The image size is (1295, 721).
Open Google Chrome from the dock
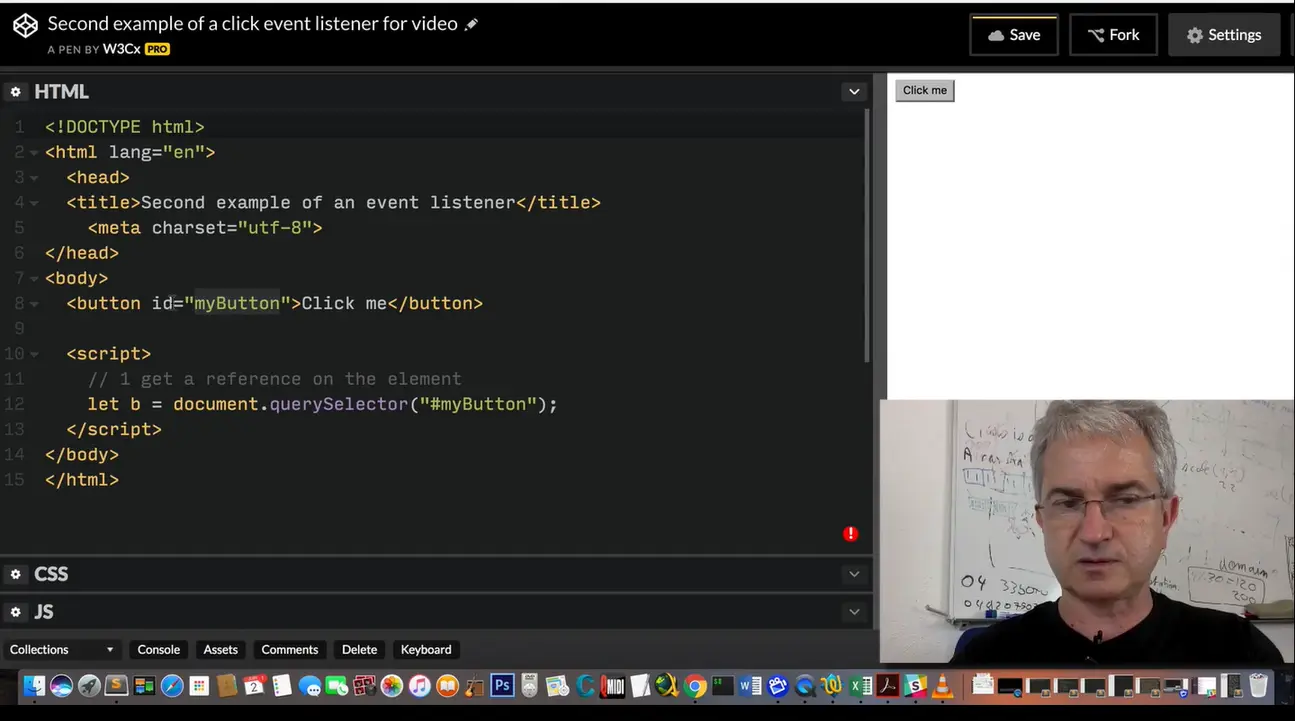click(x=695, y=686)
